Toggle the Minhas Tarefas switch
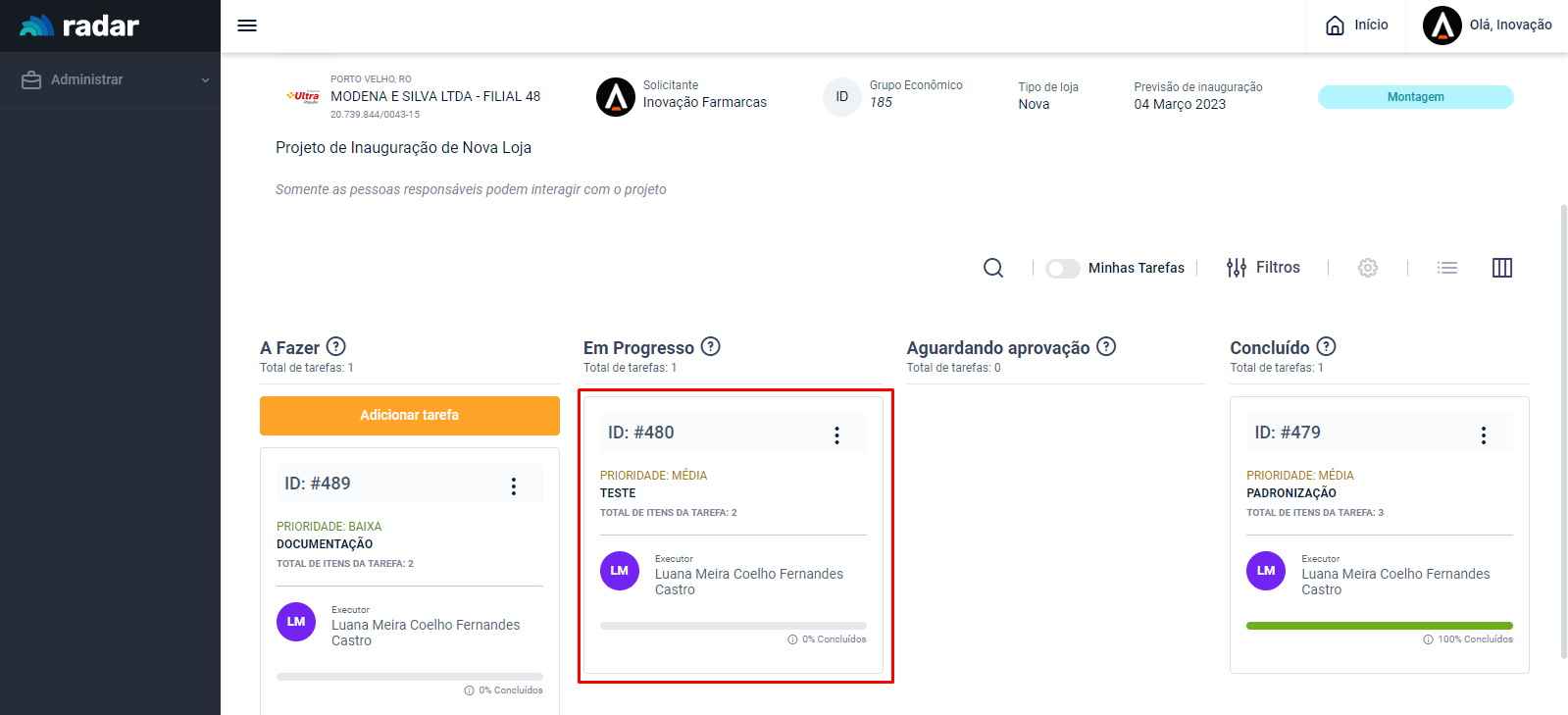 (1062, 269)
